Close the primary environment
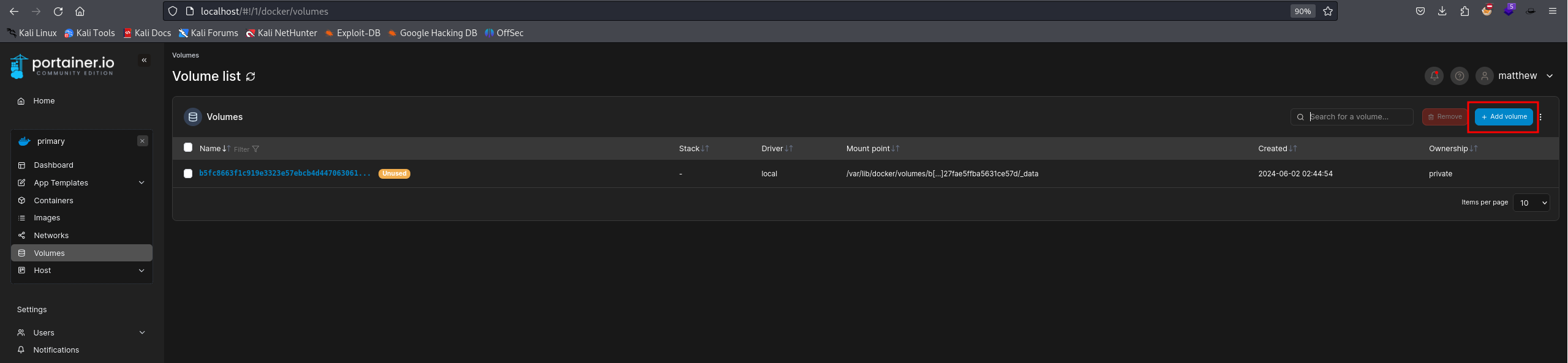The height and width of the screenshot is (363, 1568). pyautogui.click(x=143, y=141)
